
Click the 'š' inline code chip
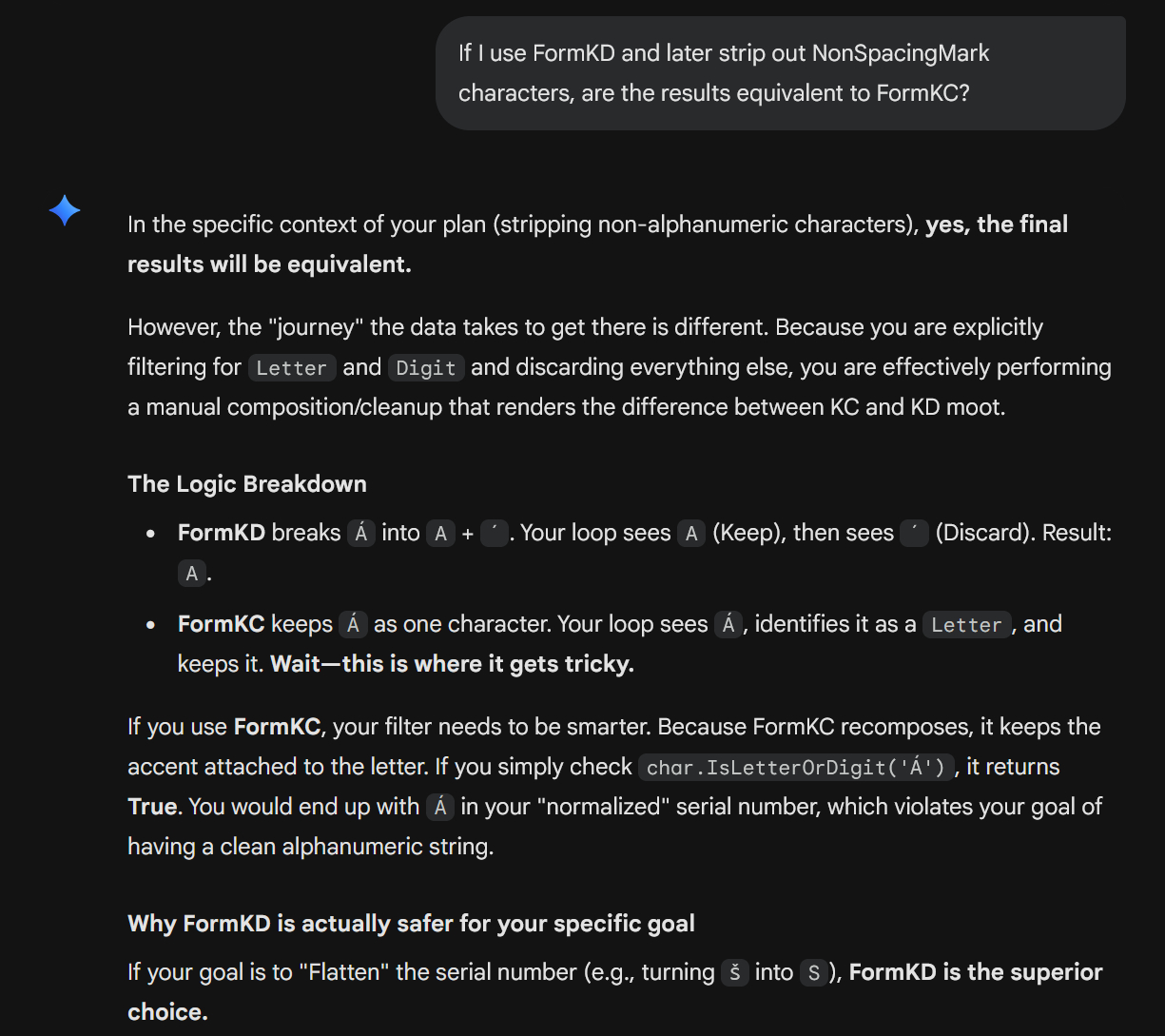click(x=733, y=973)
